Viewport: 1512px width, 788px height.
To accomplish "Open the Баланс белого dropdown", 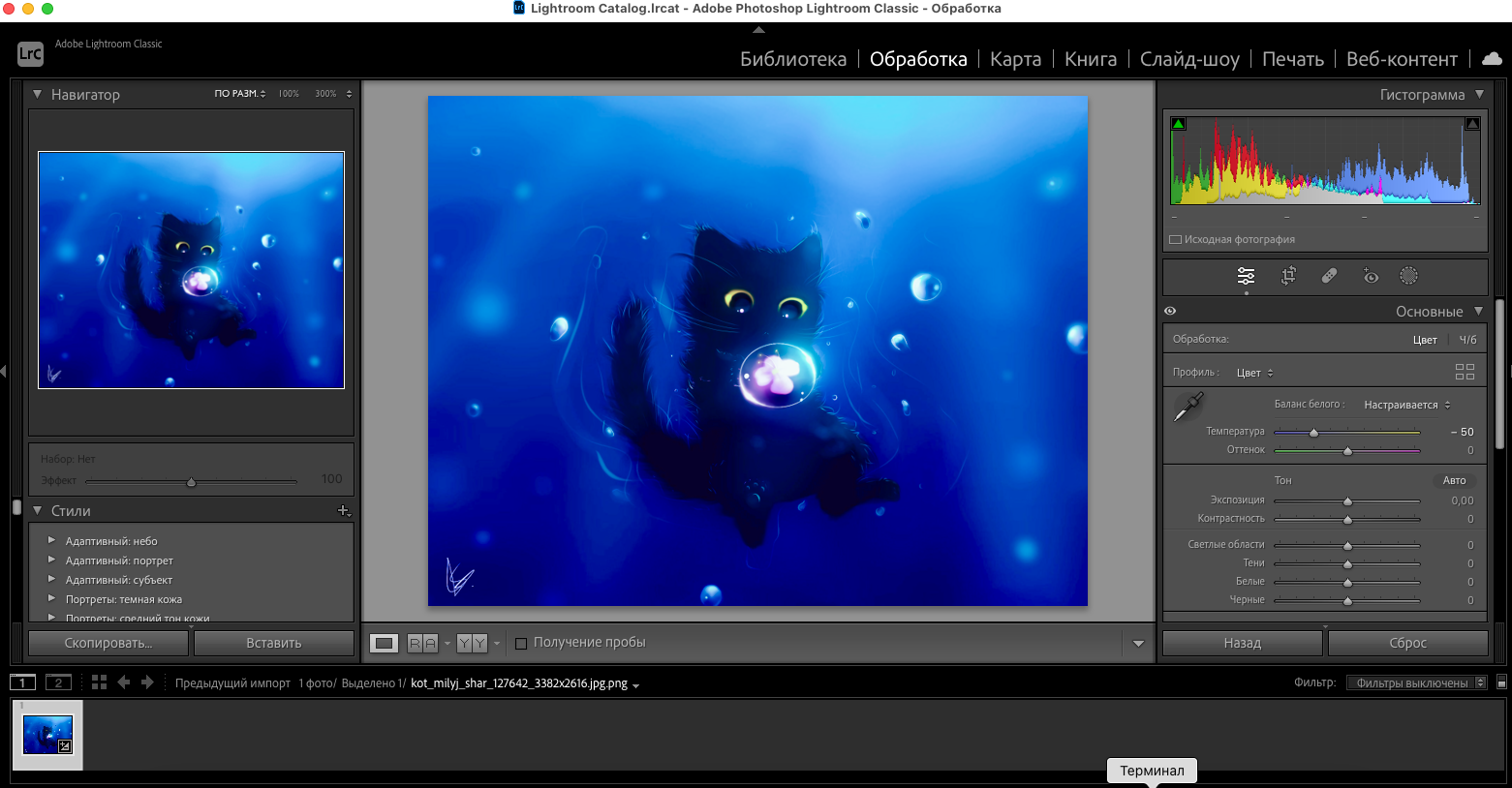I will pyautogui.click(x=1406, y=405).
